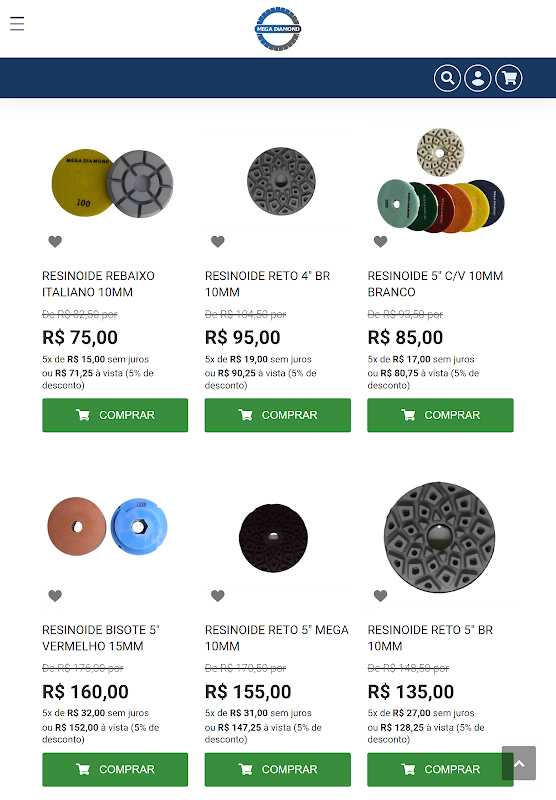556x800 pixels.
Task: Open Resinoide Reto 5" Mega 10MM title link
Action: [276, 638]
